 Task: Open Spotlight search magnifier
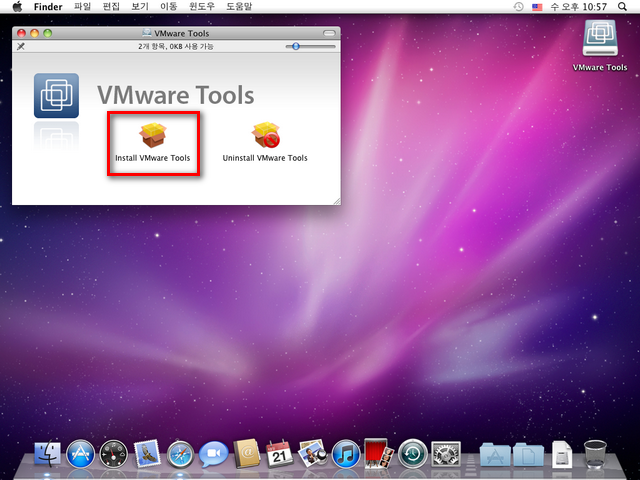(x=622, y=7)
